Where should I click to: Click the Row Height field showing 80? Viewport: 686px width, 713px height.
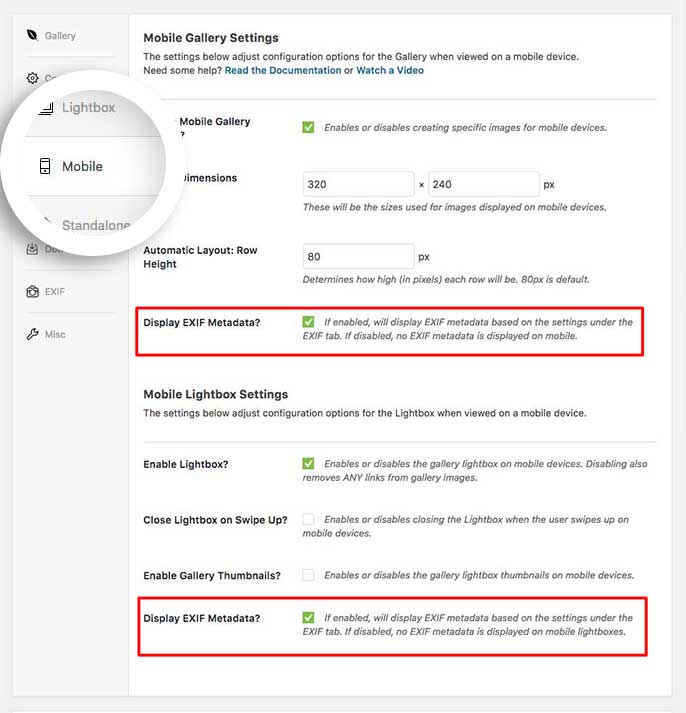[x=358, y=256]
